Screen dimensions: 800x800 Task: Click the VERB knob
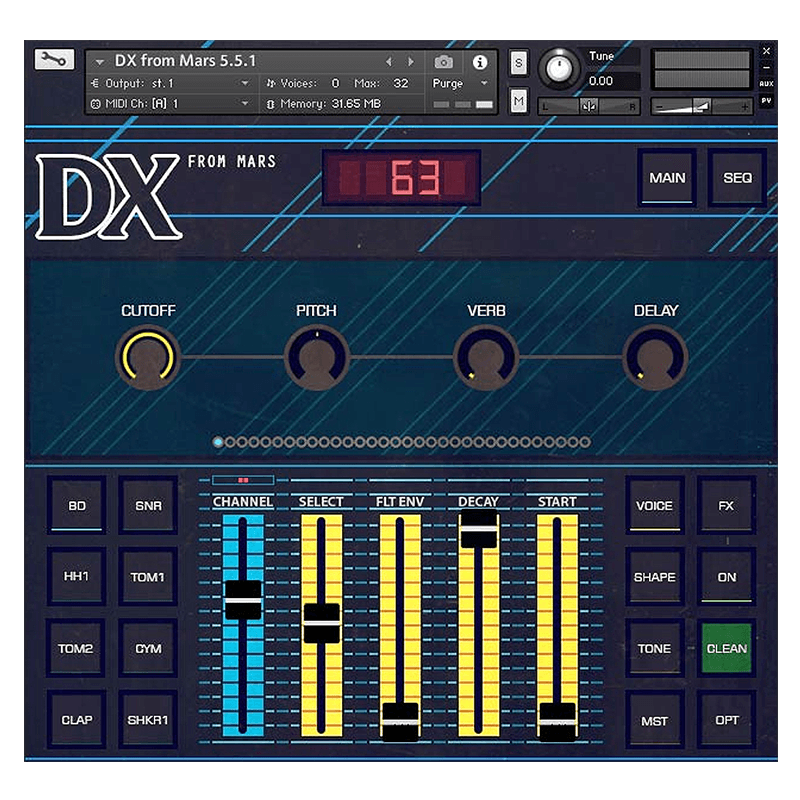pos(486,358)
